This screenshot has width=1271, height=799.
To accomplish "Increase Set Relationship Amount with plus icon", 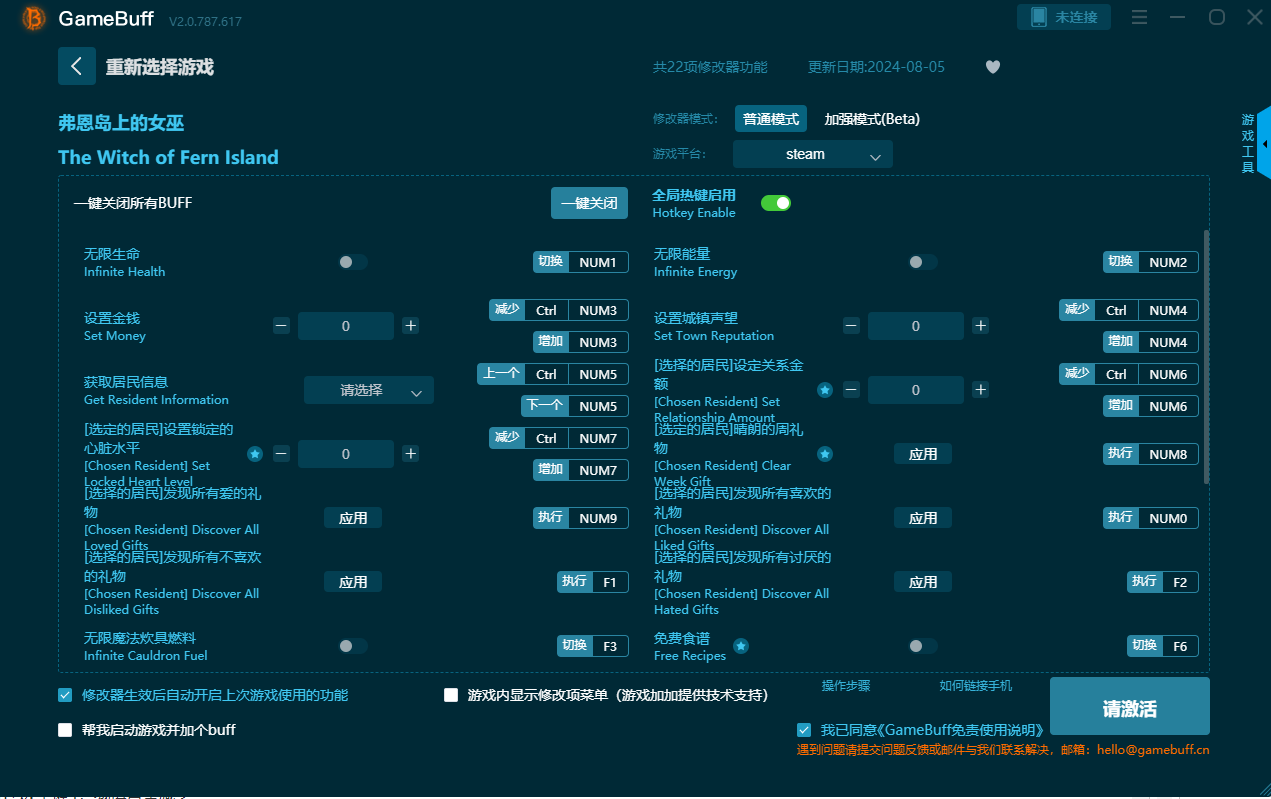I will coord(980,390).
